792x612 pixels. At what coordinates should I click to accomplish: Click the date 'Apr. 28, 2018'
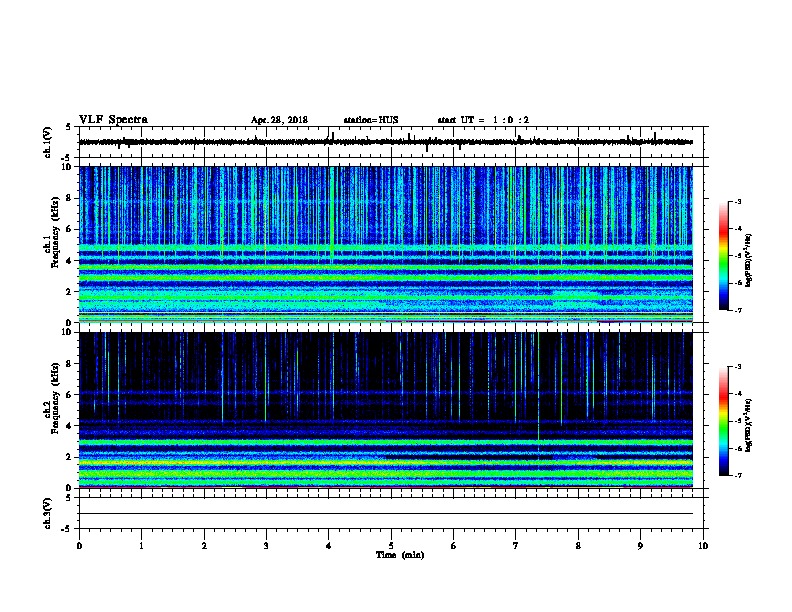[x=279, y=120]
